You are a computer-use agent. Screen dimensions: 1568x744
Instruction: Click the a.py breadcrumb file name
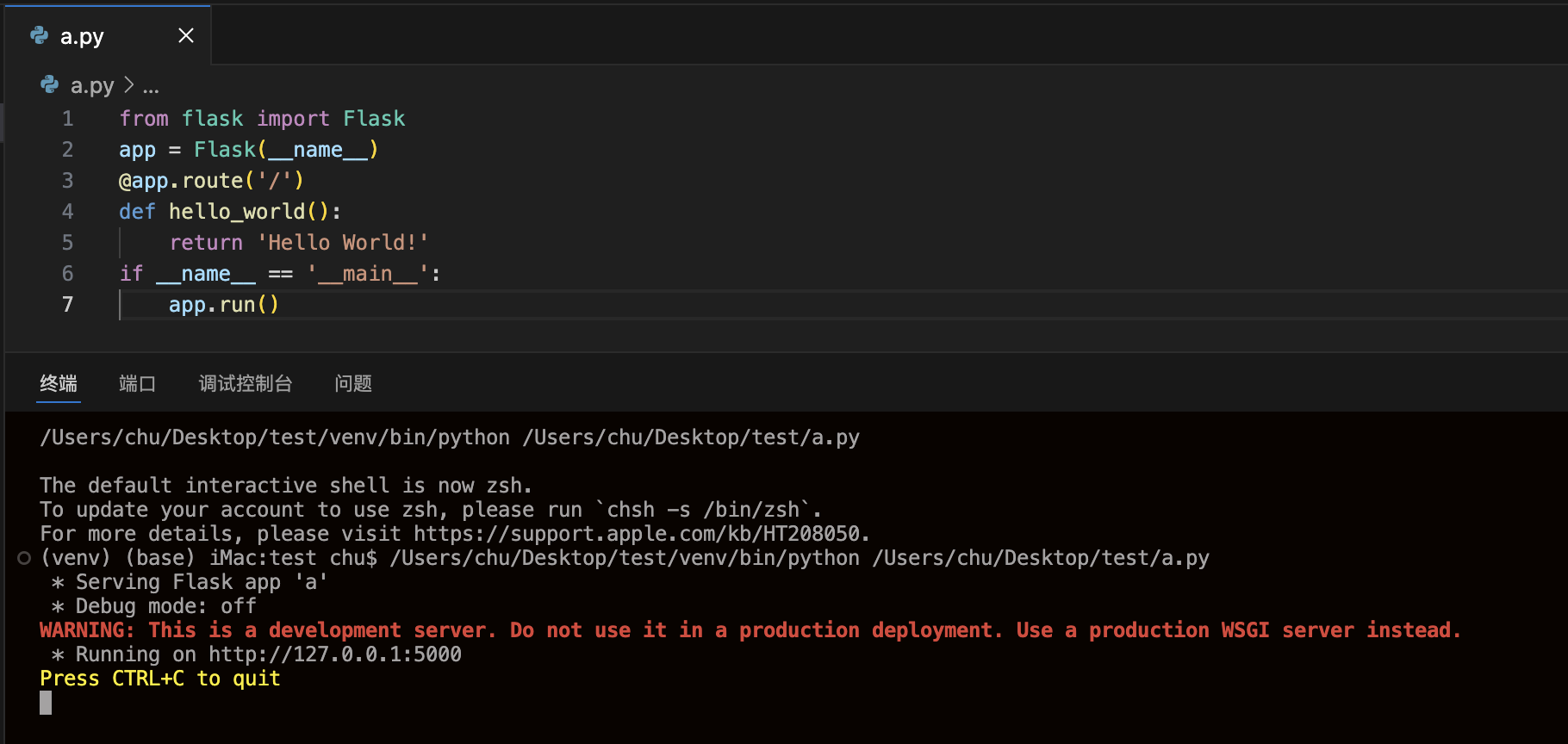pyautogui.click(x=92, y=85)
